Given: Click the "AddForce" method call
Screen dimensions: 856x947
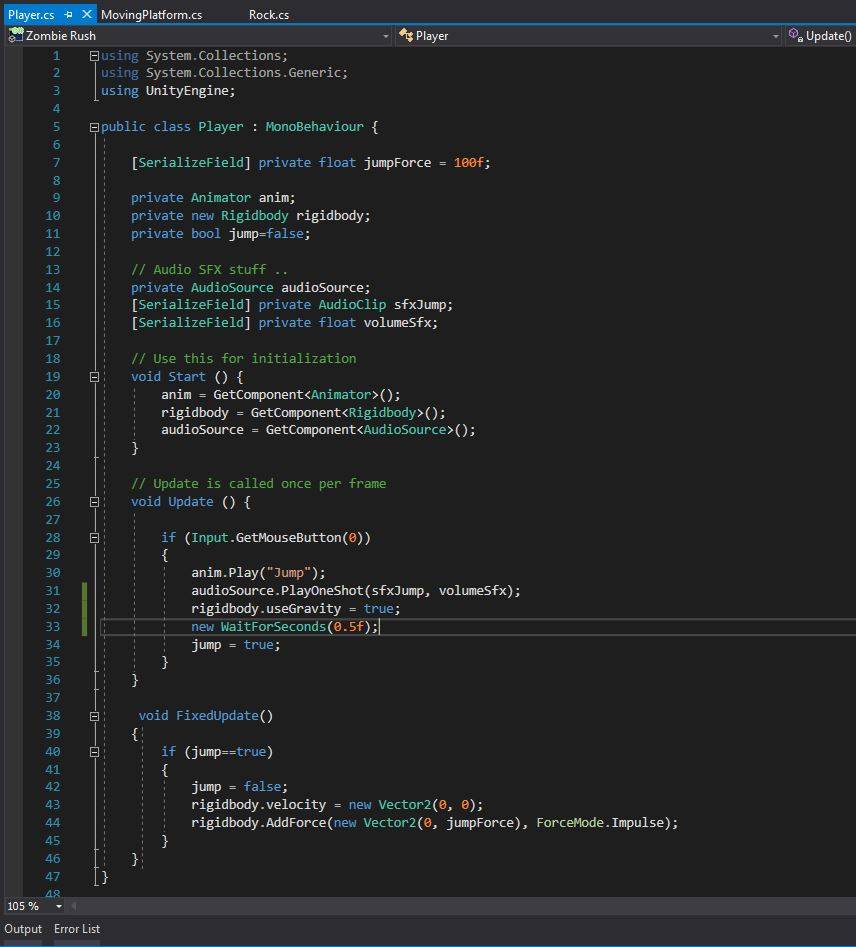Looking at the screenshot, I should point(296,823).
